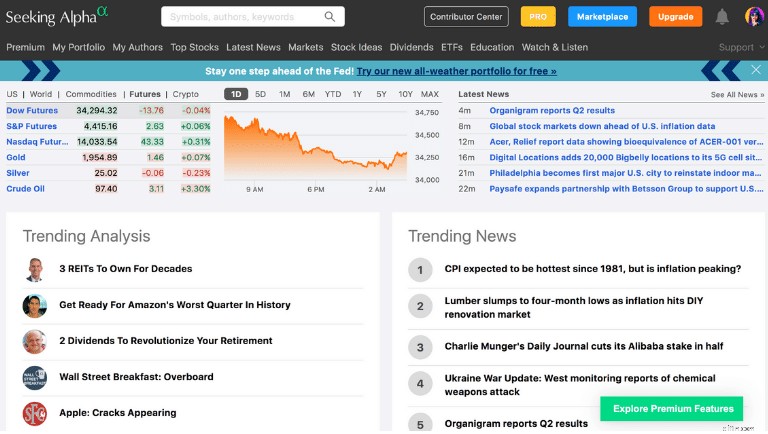Viewport: 768px width, 434px height.
Task: Open the Nasdaq Futures quote
Action: (37, 142)
